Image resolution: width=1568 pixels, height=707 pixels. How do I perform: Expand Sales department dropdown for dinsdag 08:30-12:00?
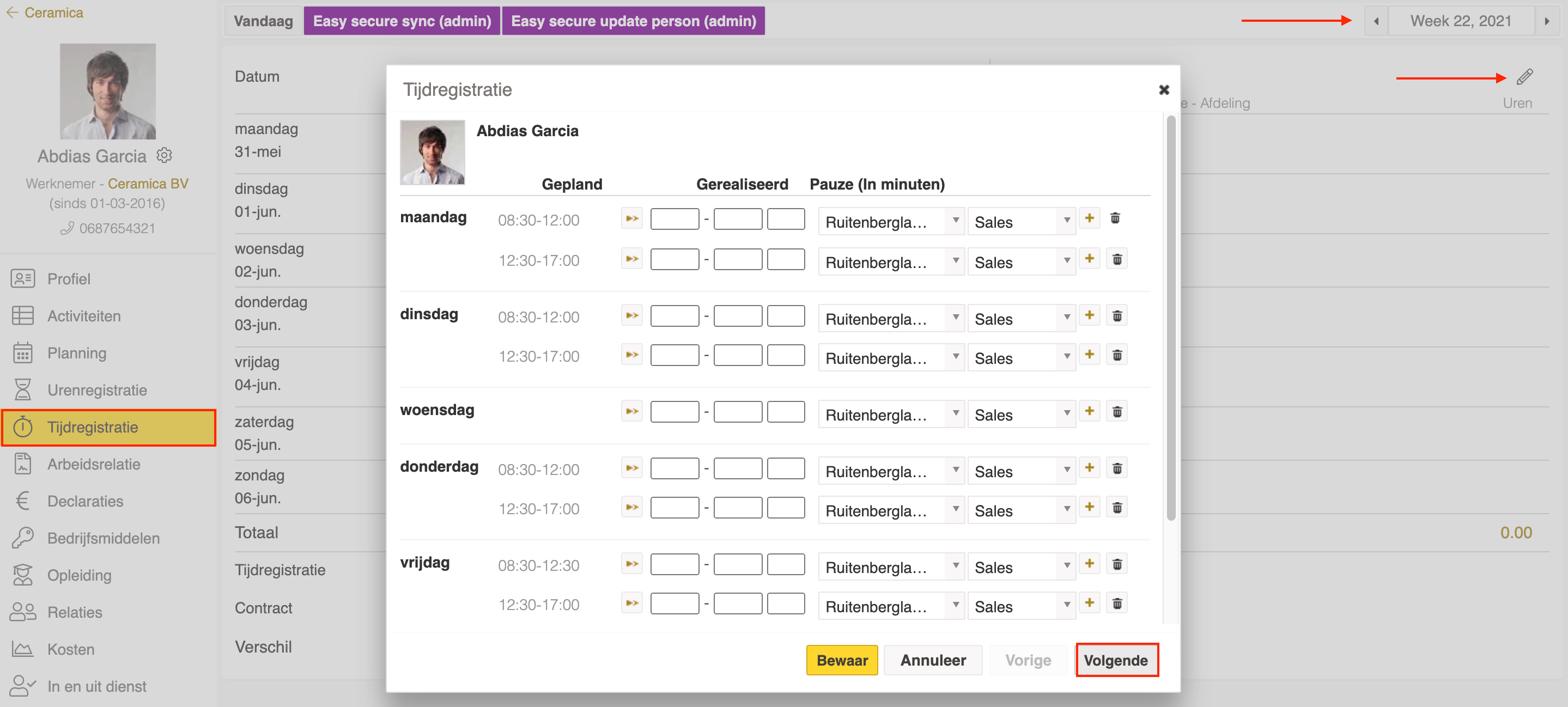click(x=1022, y=318)
